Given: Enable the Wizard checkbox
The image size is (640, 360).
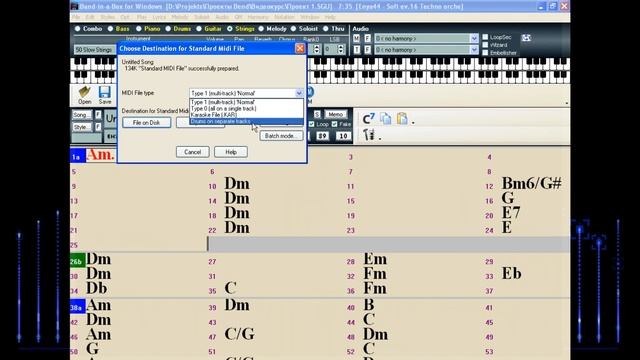Looking at the screenshot, I should [x=485, y=45].
